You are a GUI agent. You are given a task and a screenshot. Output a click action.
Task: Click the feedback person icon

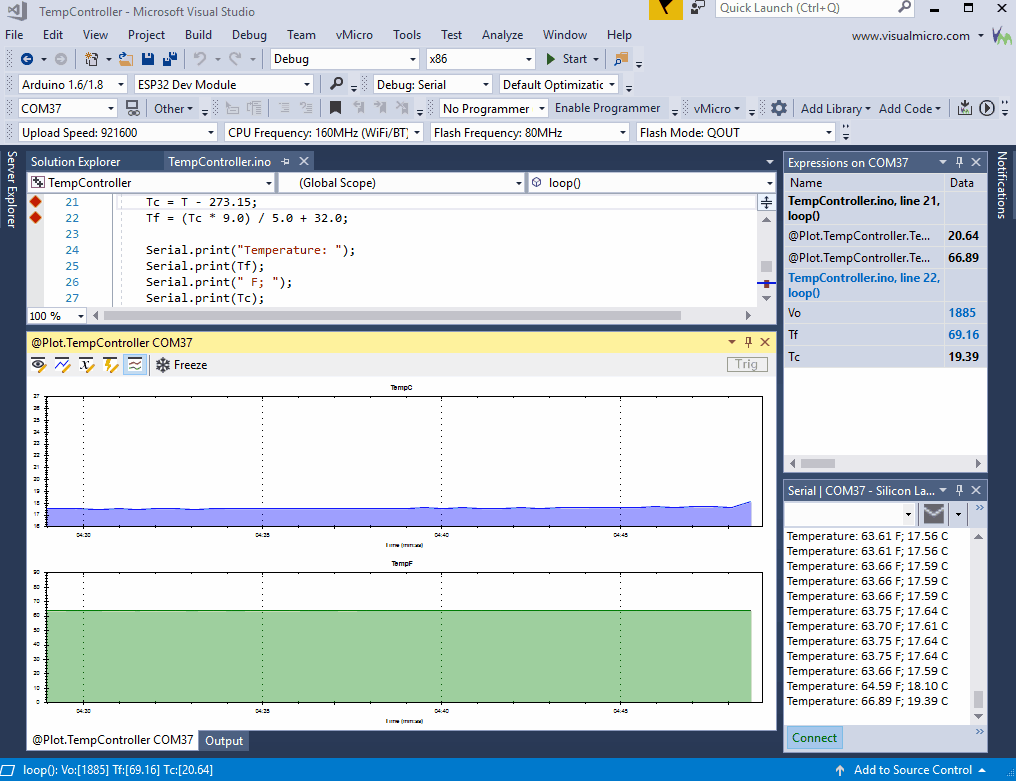(697, 8)
